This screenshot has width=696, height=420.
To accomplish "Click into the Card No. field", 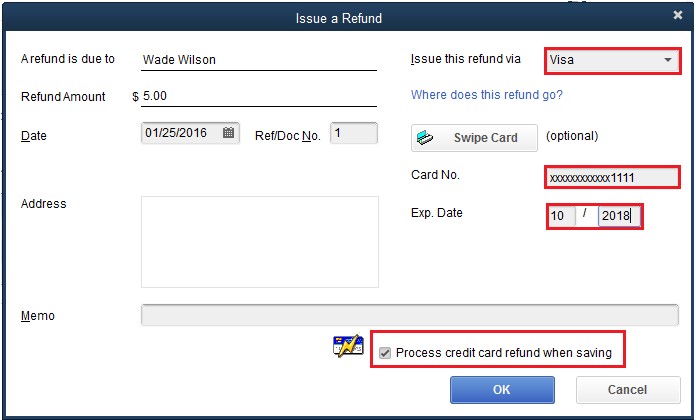I will [612, 178].
